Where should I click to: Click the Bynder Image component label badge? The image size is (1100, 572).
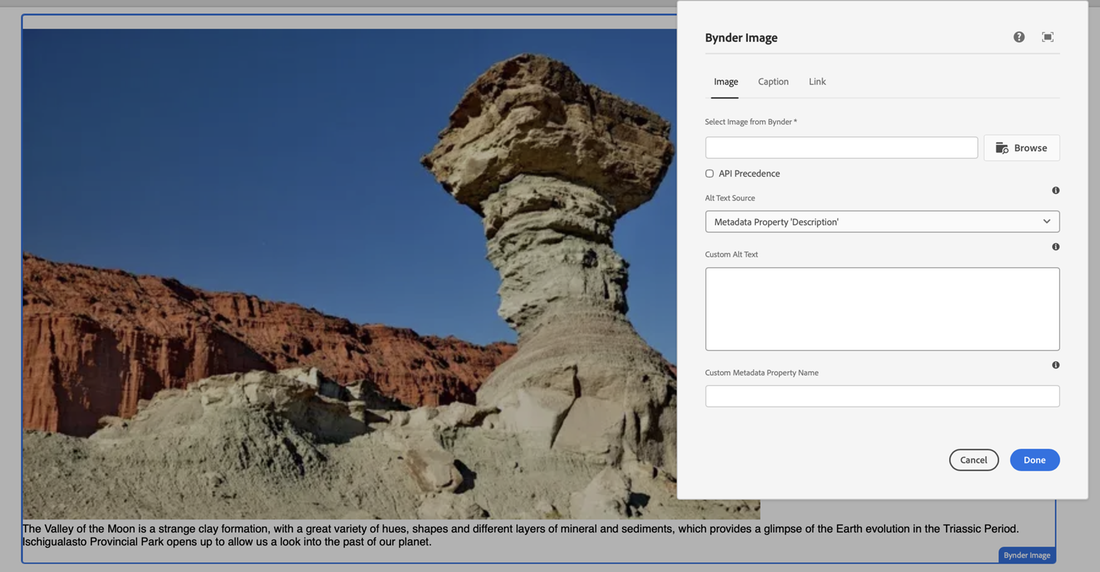click(1026, 555)
